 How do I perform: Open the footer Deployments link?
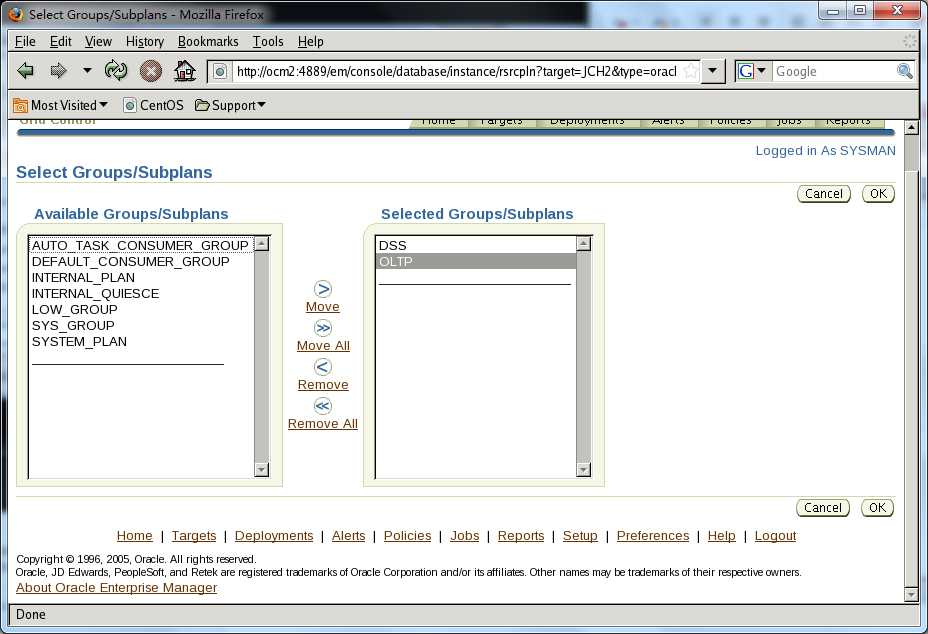274,536
